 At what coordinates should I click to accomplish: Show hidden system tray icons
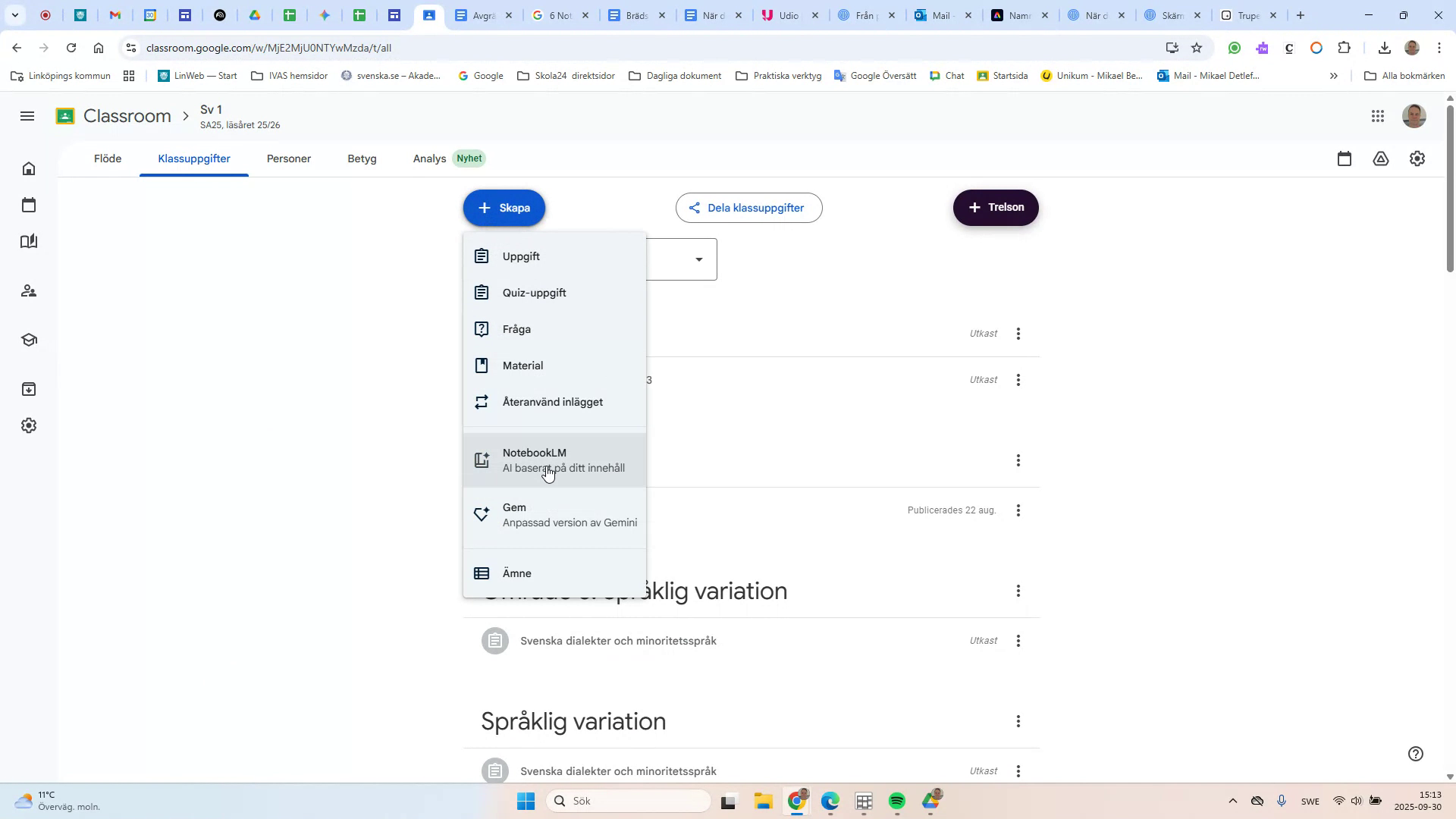pos(1232,801)
